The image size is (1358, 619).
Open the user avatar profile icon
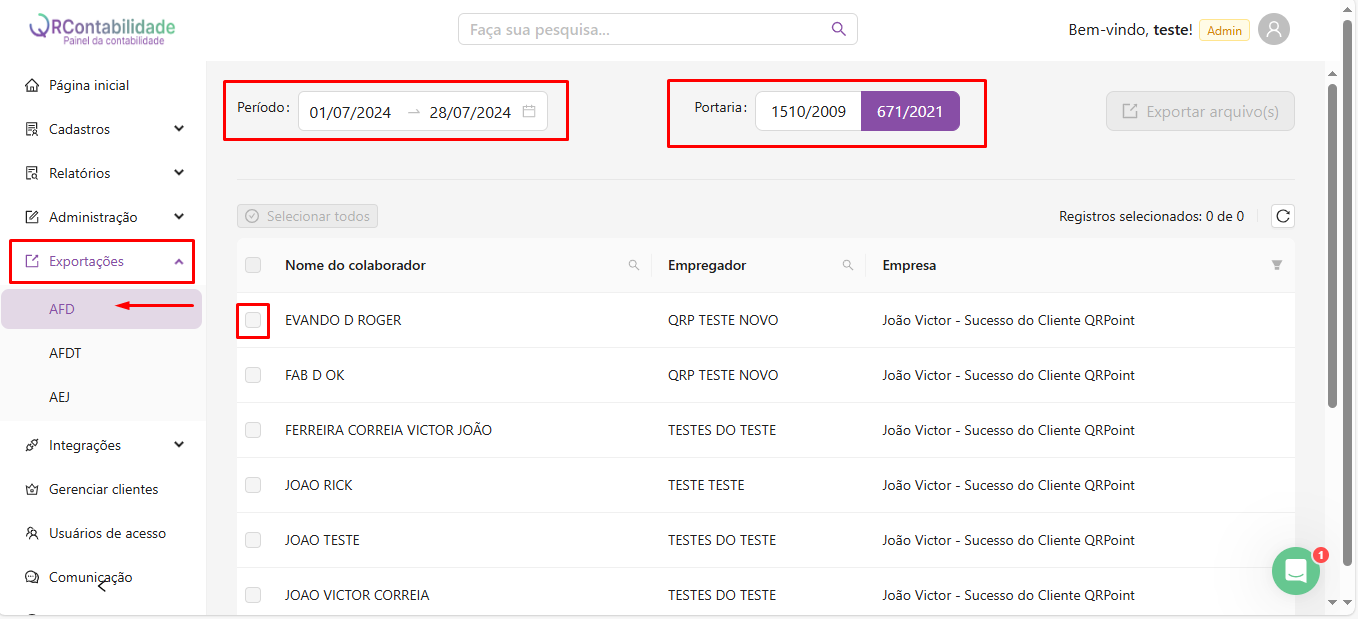(1273, 29)
